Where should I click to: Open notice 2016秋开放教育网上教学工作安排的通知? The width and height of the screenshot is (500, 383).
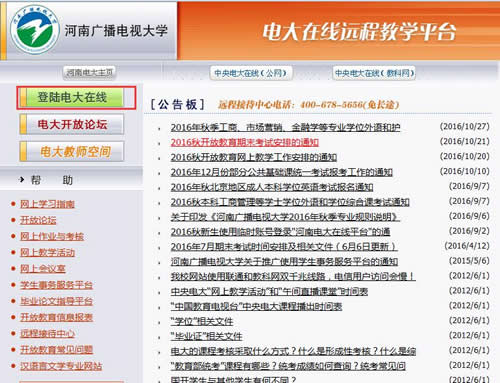click(254, 157)
